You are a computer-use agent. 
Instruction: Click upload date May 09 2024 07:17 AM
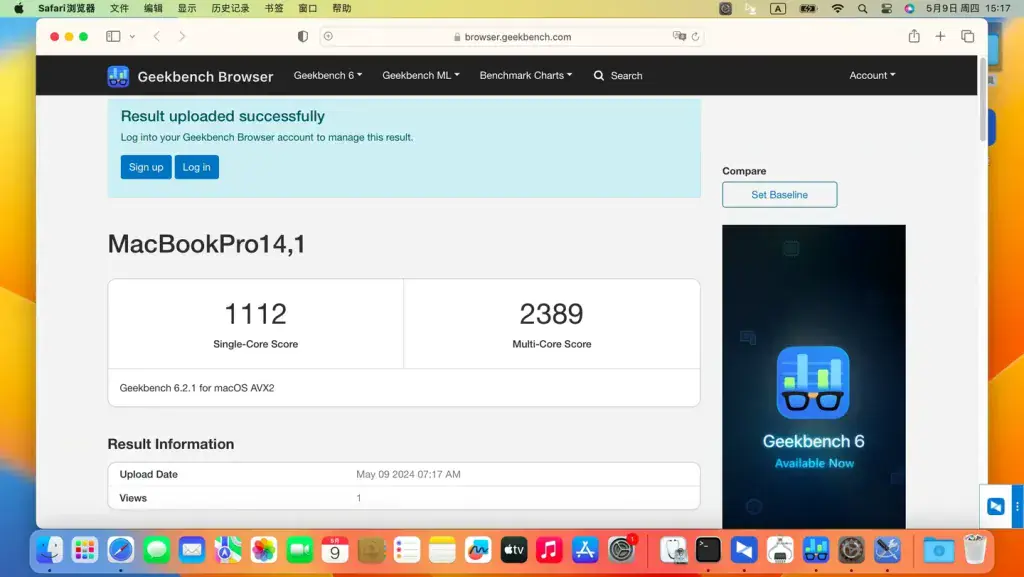[408, 475]
